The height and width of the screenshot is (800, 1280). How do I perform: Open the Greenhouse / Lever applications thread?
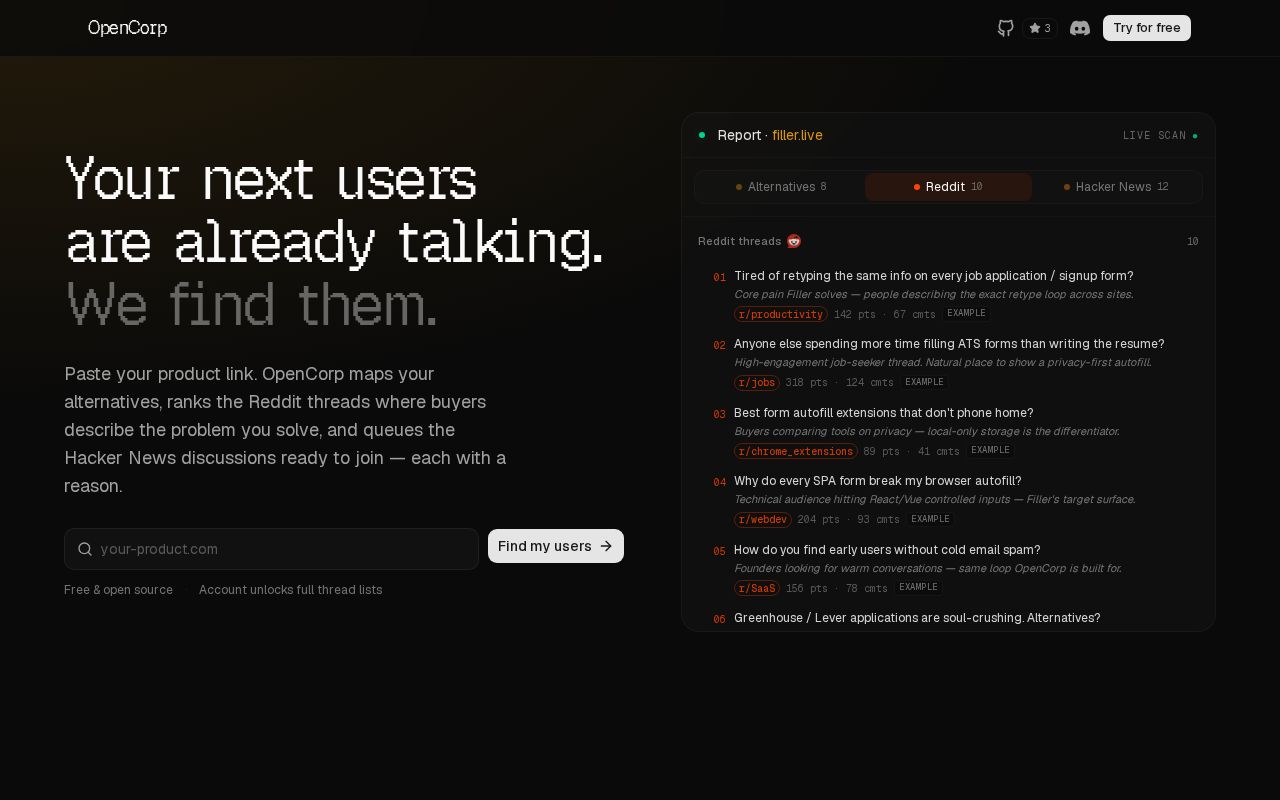coord(917,618)
